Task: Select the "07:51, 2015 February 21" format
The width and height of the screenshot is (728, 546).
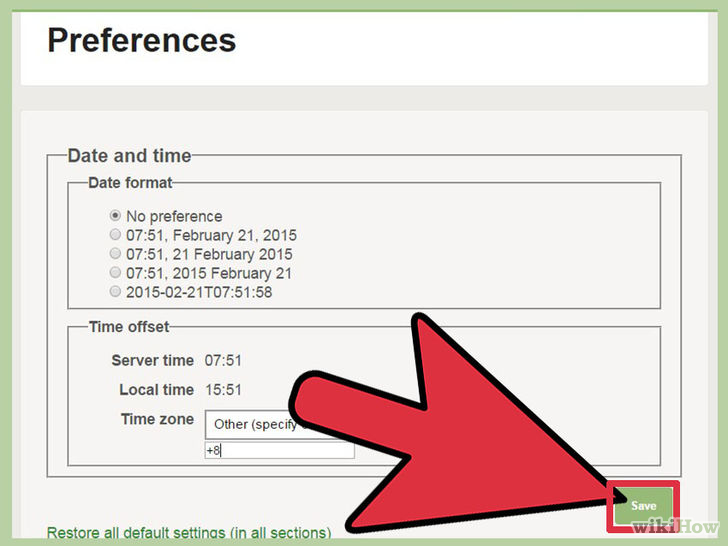Action: pos(115,273)
